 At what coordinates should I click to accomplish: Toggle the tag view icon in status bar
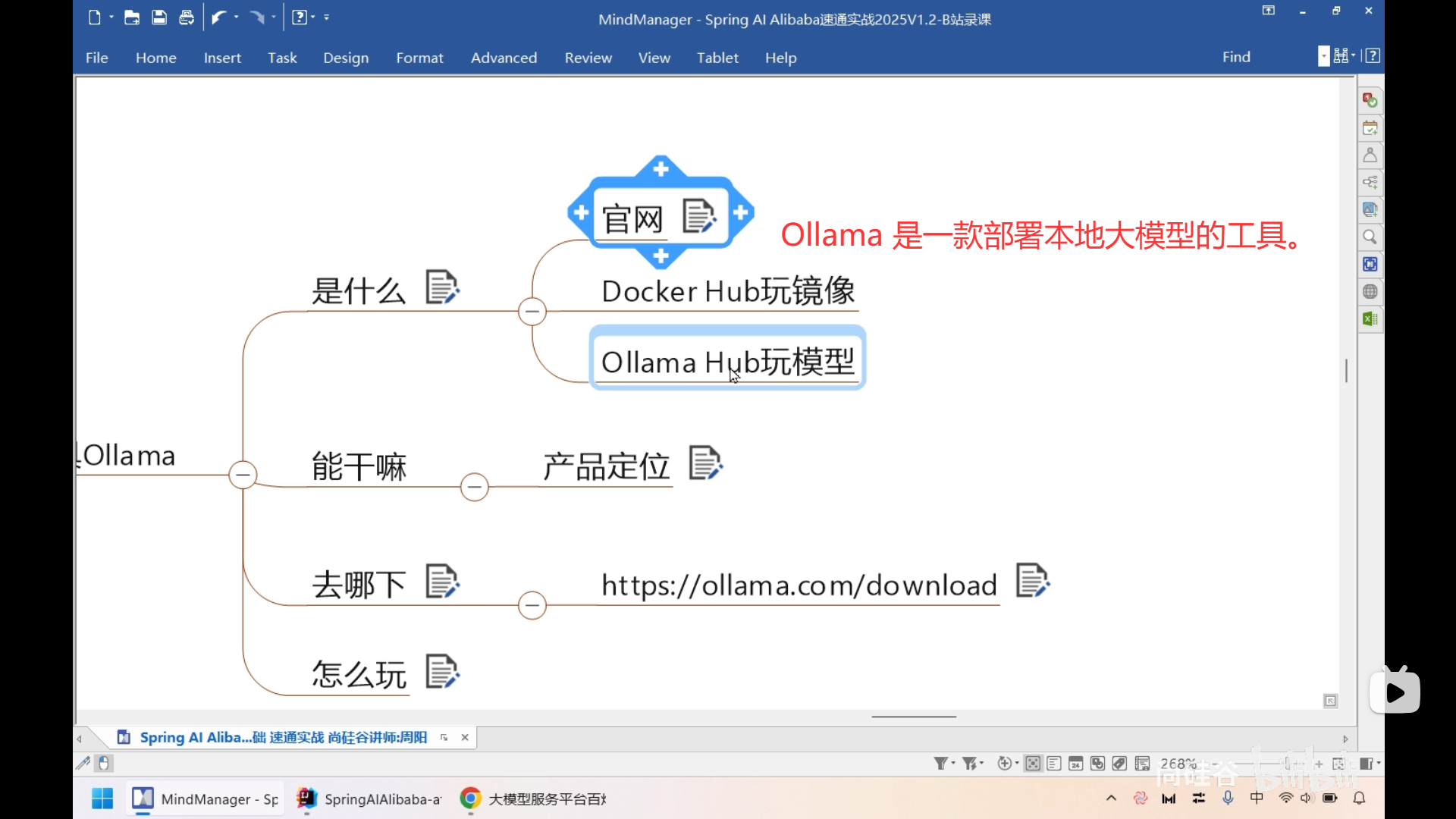point(1120,764)
